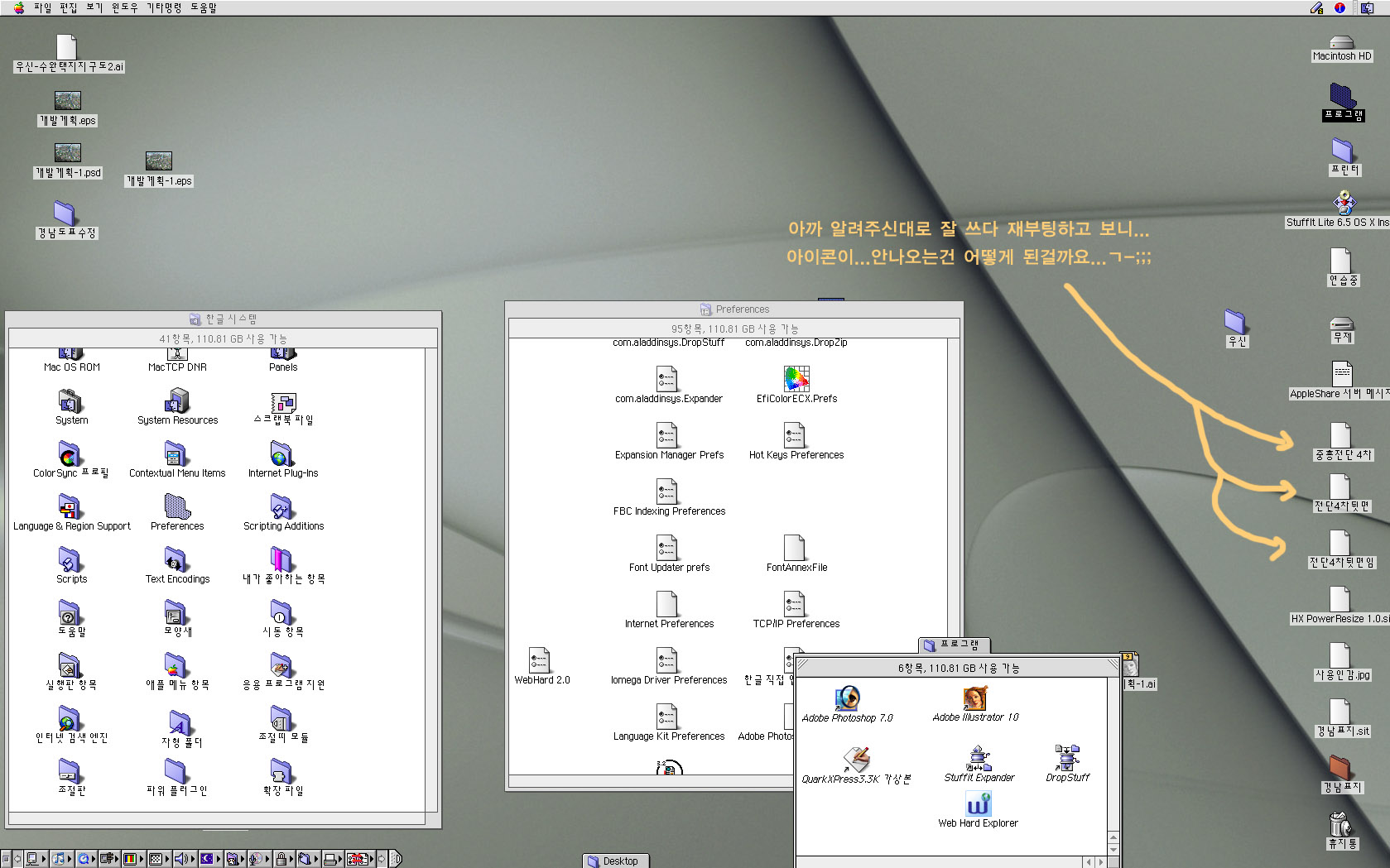The width and height of the screenshot is (1390, 868).
Task: Click the down scroll arrow in 프로그램 window
Action: click(1113, 850)
